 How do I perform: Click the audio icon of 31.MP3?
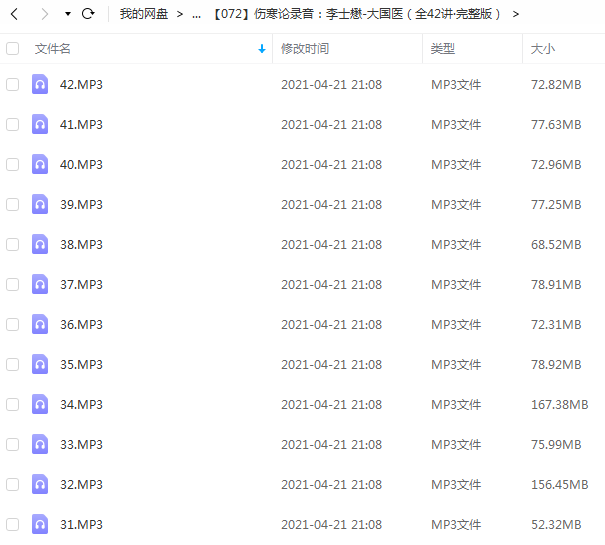[40, 524]
